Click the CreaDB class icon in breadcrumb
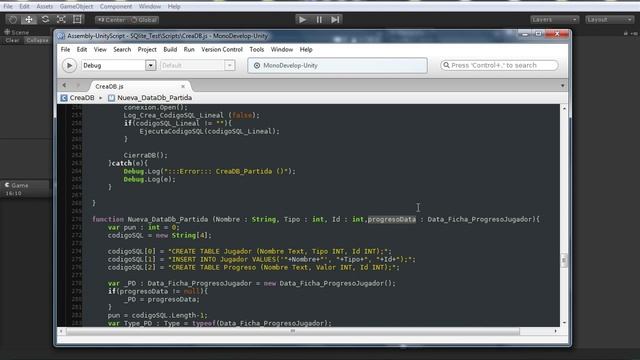Viewport: 640px width, 360px height. point(64,98)
